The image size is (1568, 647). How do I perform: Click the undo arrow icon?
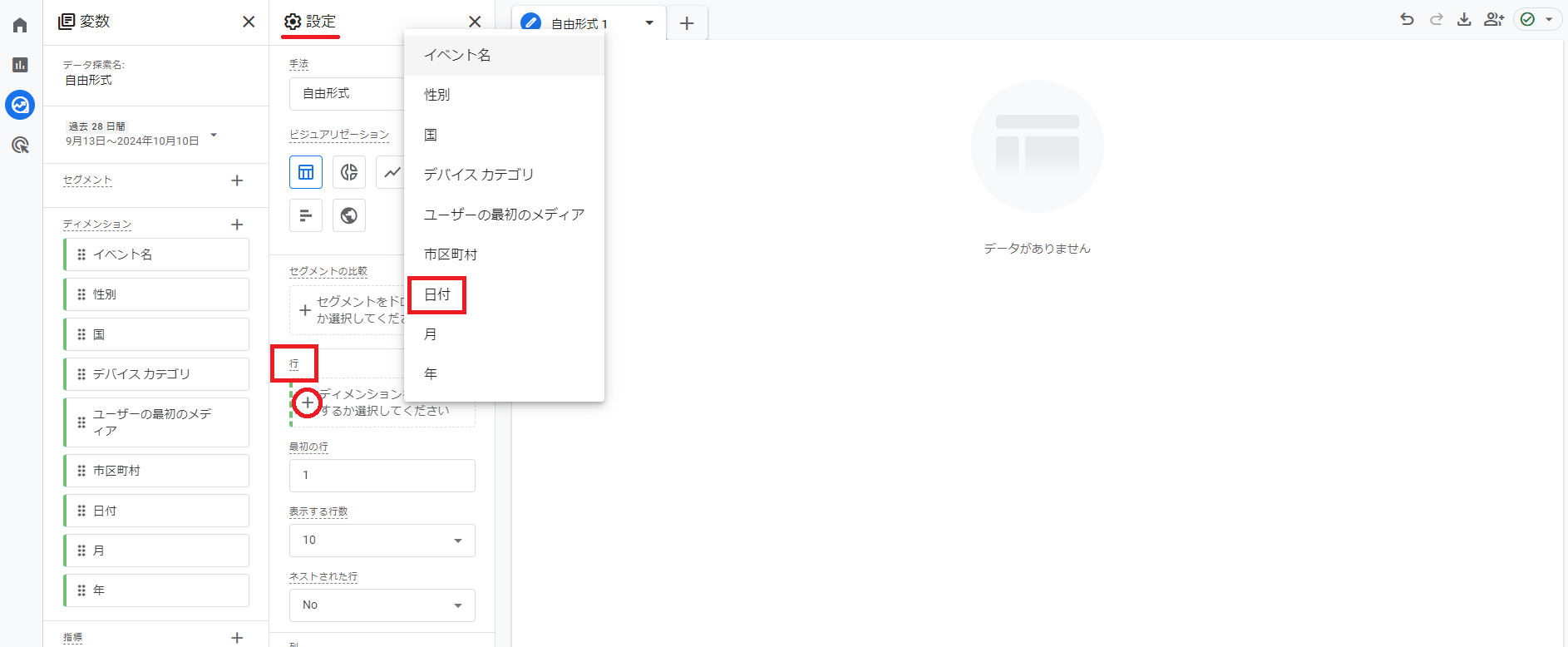(x=1407, y=19)
